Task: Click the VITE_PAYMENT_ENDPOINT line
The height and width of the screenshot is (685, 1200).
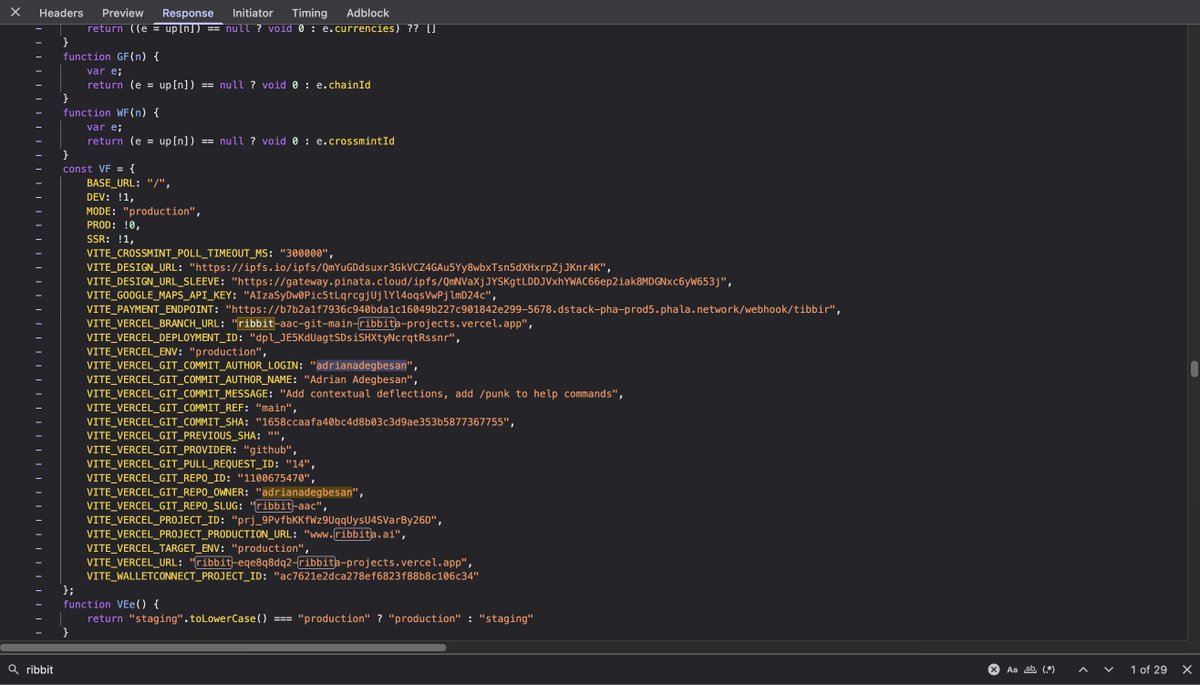Action: point(463,309)
